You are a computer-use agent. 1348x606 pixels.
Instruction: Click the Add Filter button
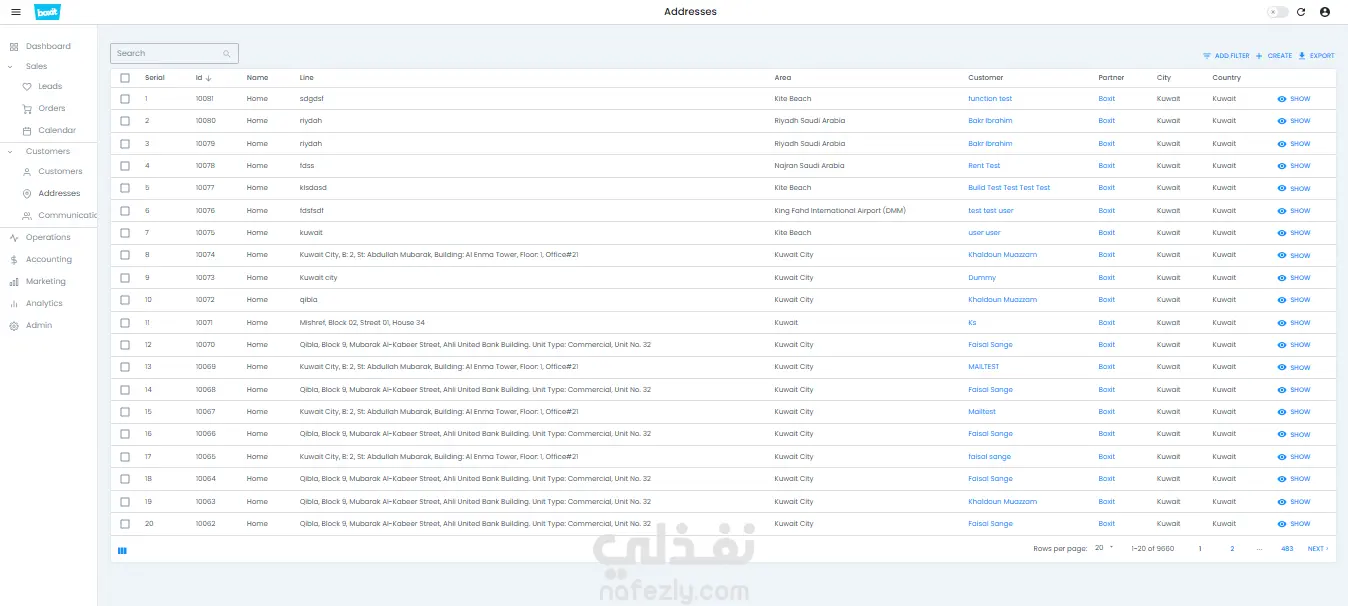click(1226, 56)
